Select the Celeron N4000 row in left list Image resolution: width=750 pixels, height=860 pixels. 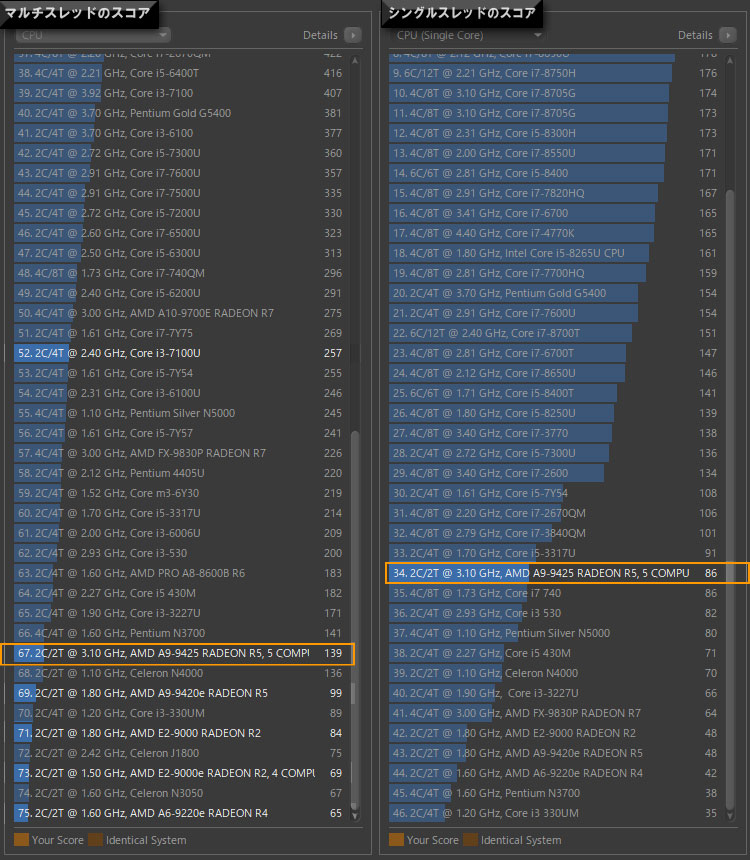170,673
